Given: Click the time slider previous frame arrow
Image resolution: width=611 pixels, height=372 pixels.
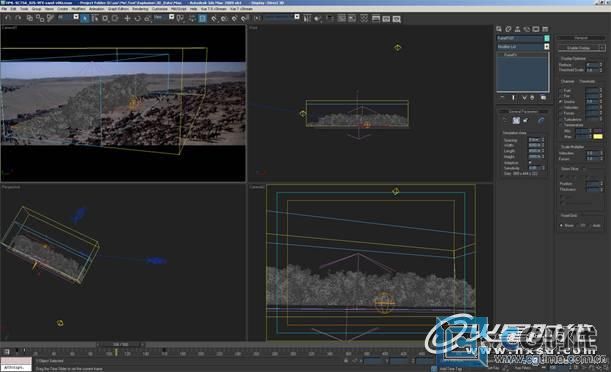Looking at the screenshot, I should tap(98, 344).
